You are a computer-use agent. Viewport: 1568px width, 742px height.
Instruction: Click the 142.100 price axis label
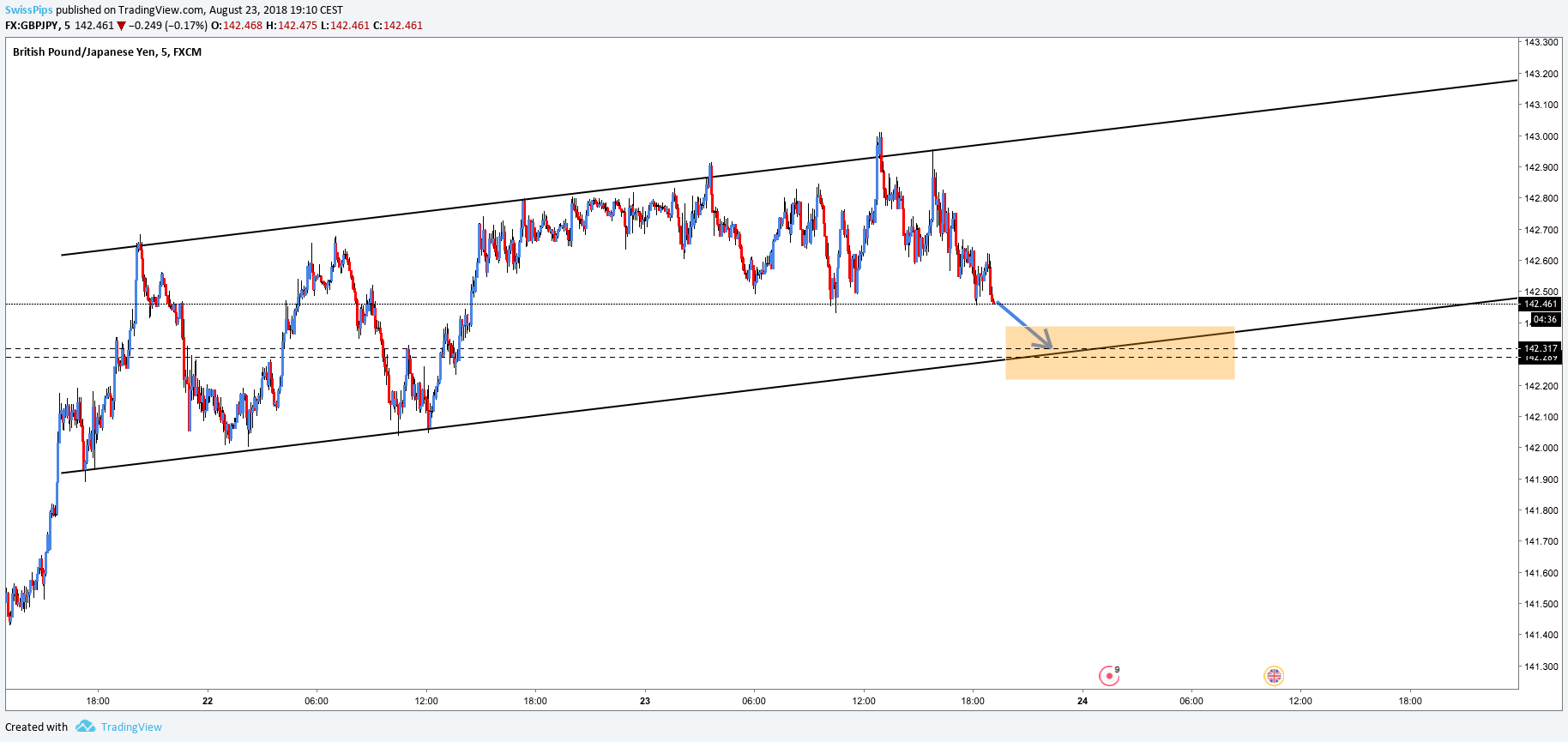tap(1541, 417)
